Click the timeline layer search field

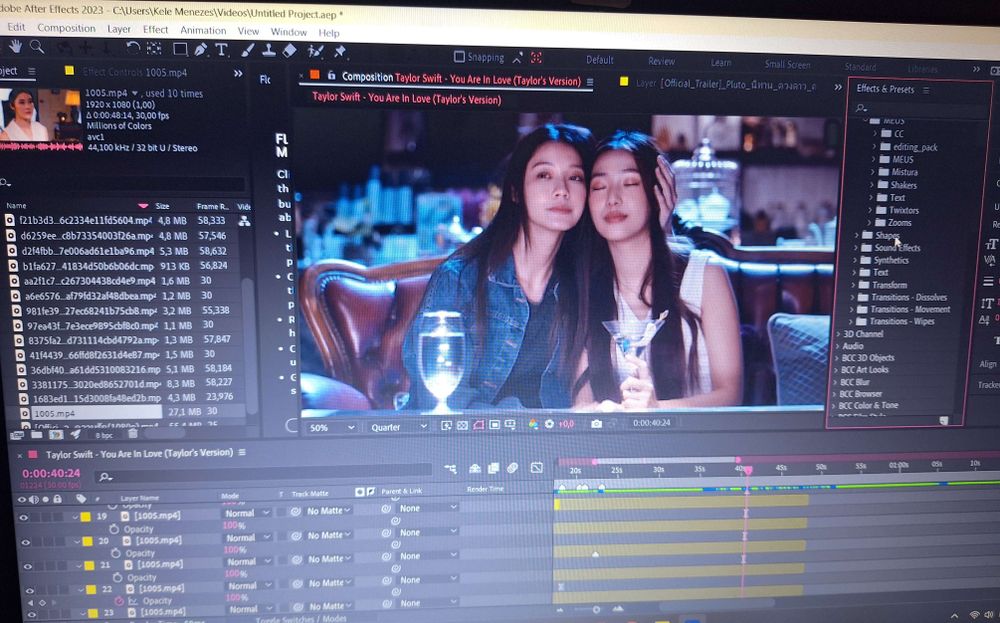263,476
